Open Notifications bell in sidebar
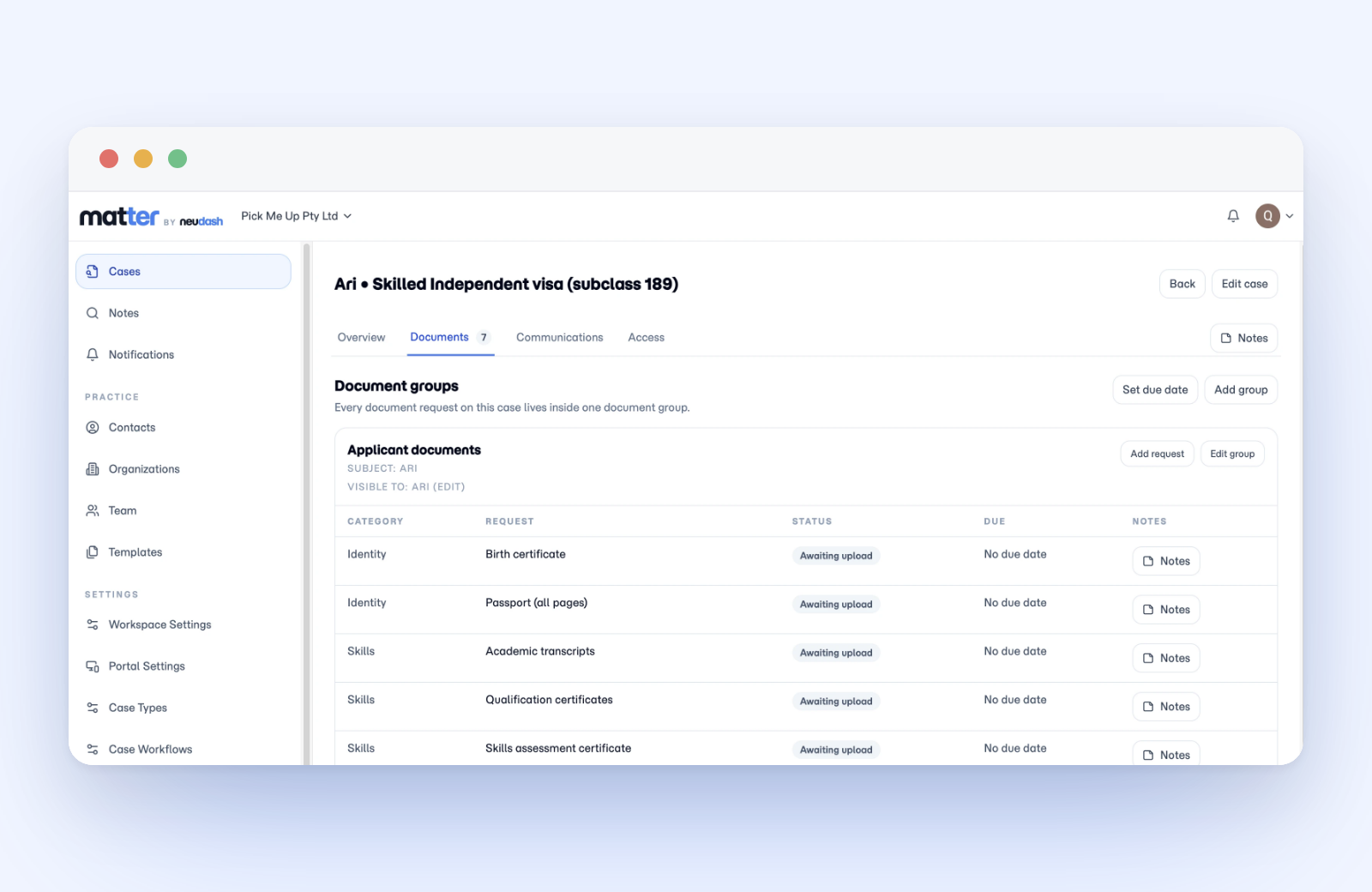The width and height of the screenshot is (1372, 892). 93,355
